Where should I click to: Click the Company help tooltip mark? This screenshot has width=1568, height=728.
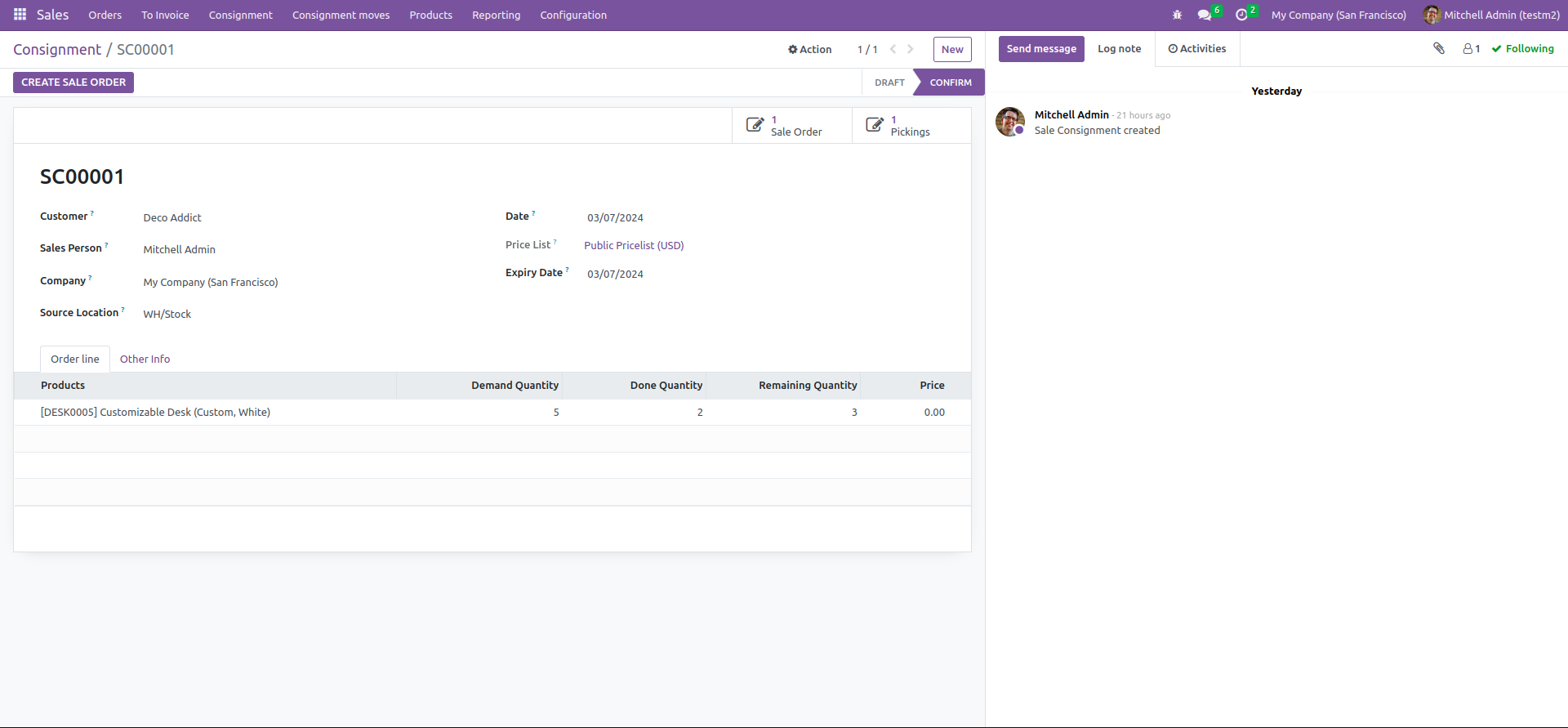click(x=90, y=278)
